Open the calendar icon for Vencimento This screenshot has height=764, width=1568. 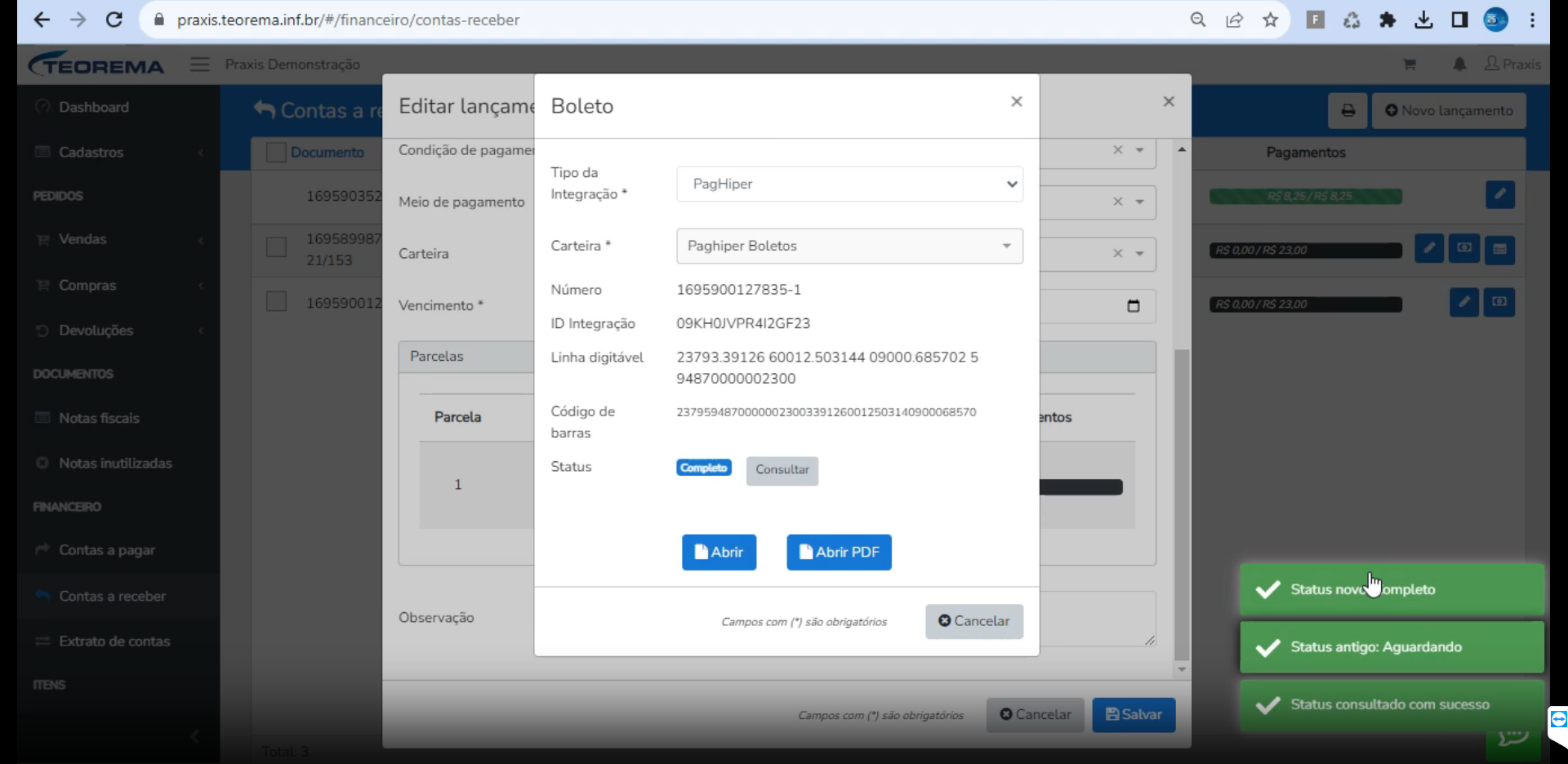1134,306
